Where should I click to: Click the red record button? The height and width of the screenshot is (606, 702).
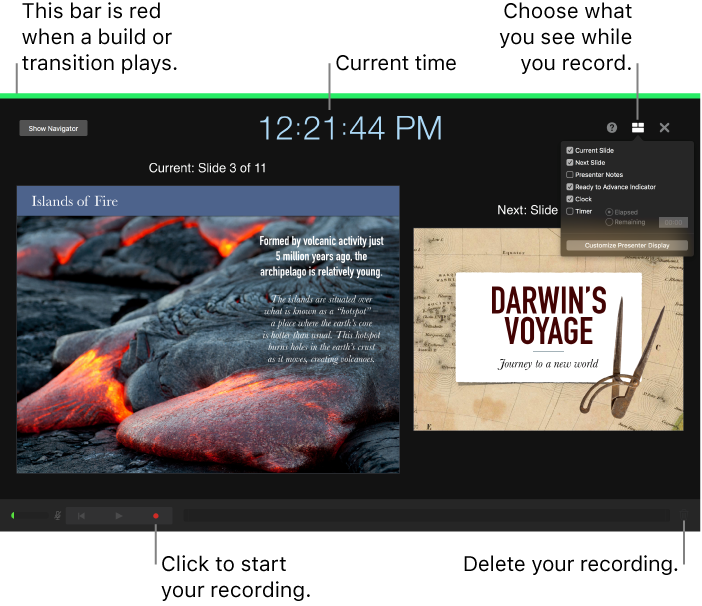point(156,516)
